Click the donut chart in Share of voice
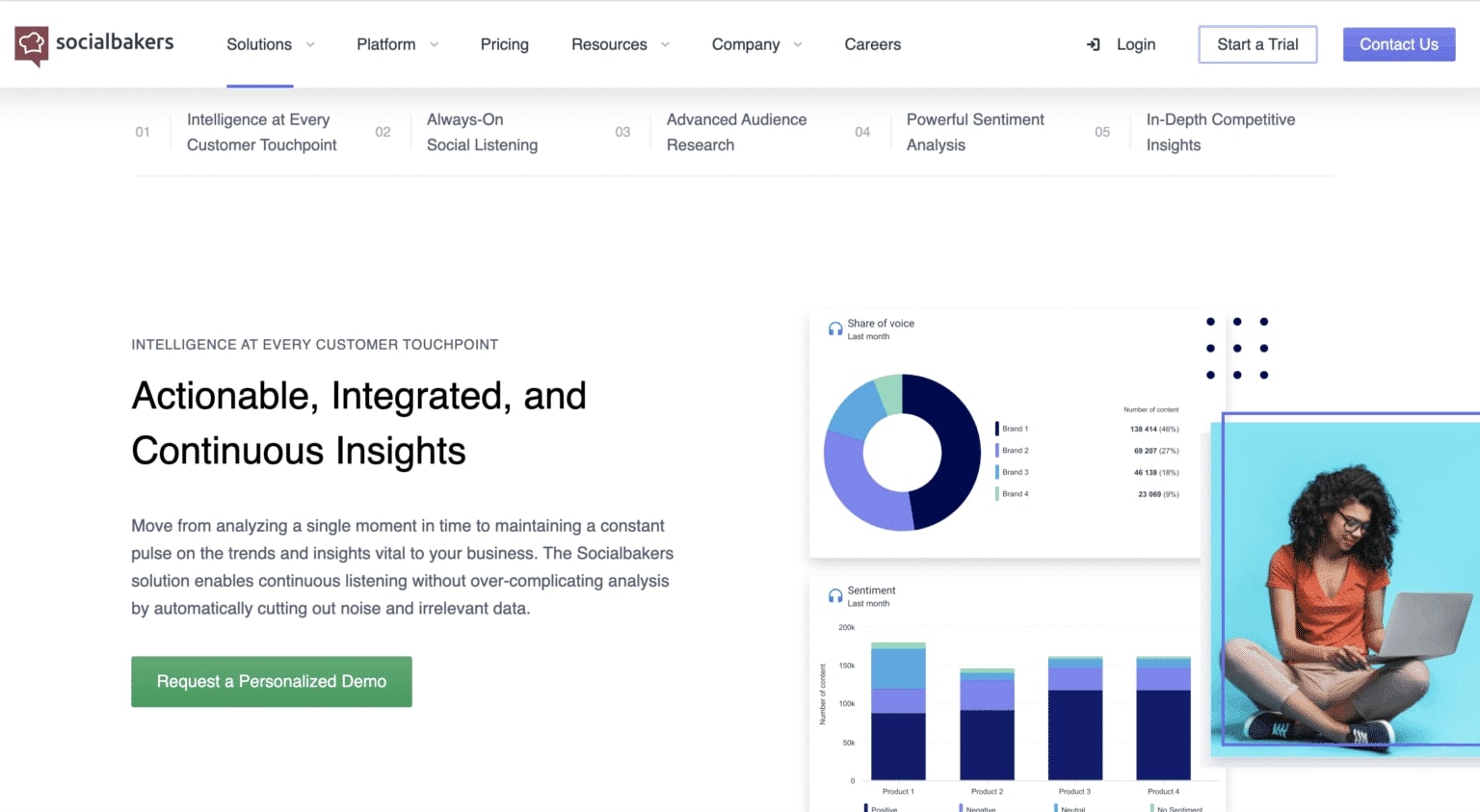This screenshot has height=812, width=1480. click(x=901, y=451)
